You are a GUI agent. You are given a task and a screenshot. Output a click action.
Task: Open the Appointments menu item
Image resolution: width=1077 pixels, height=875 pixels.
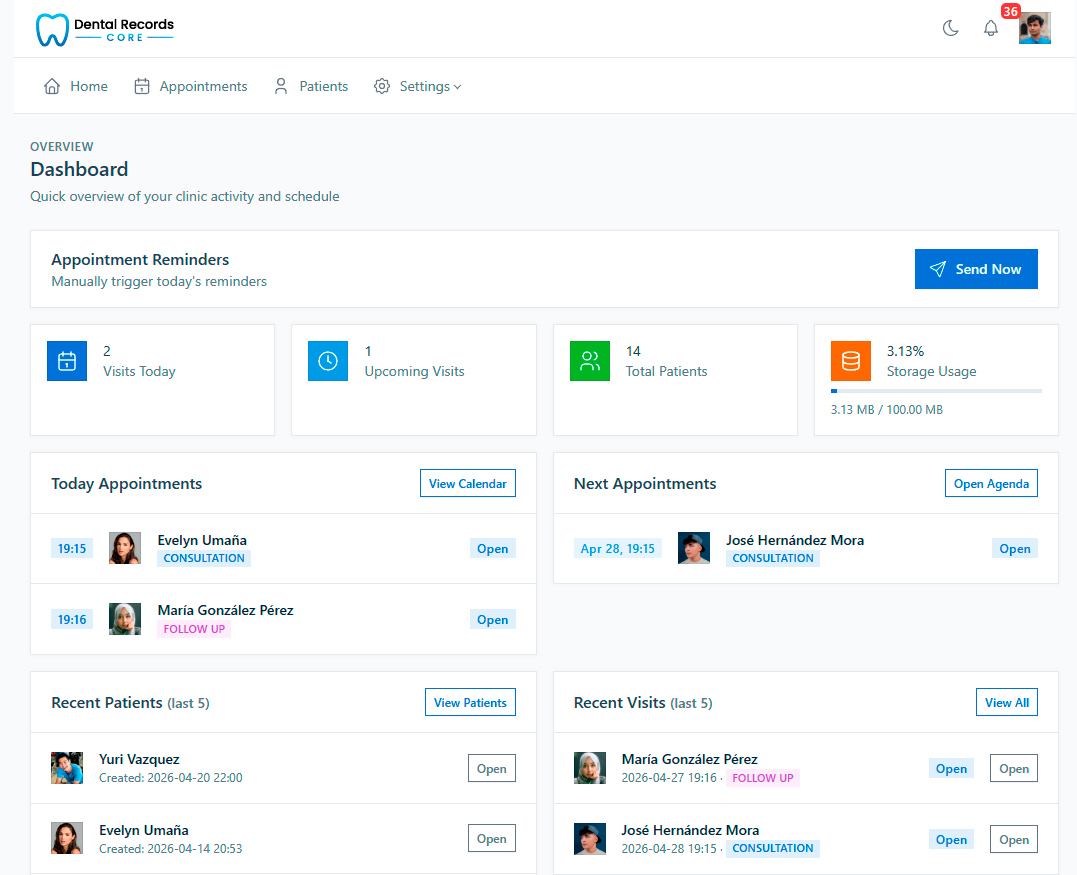(x=203, y=86)
